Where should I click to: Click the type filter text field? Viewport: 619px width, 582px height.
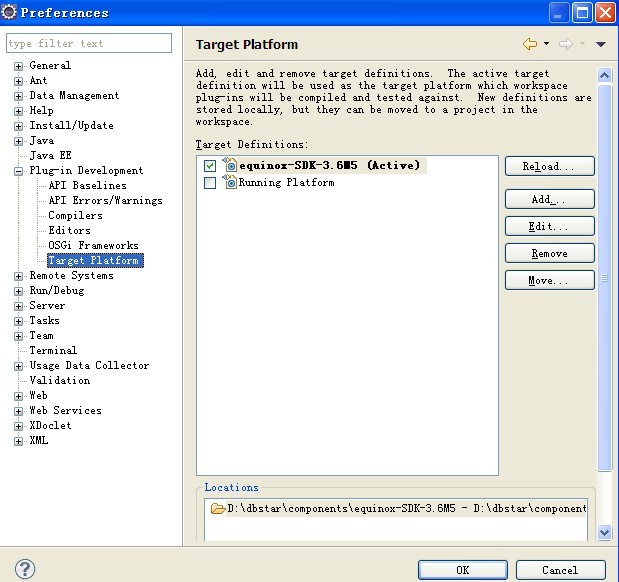click(89, 43)
